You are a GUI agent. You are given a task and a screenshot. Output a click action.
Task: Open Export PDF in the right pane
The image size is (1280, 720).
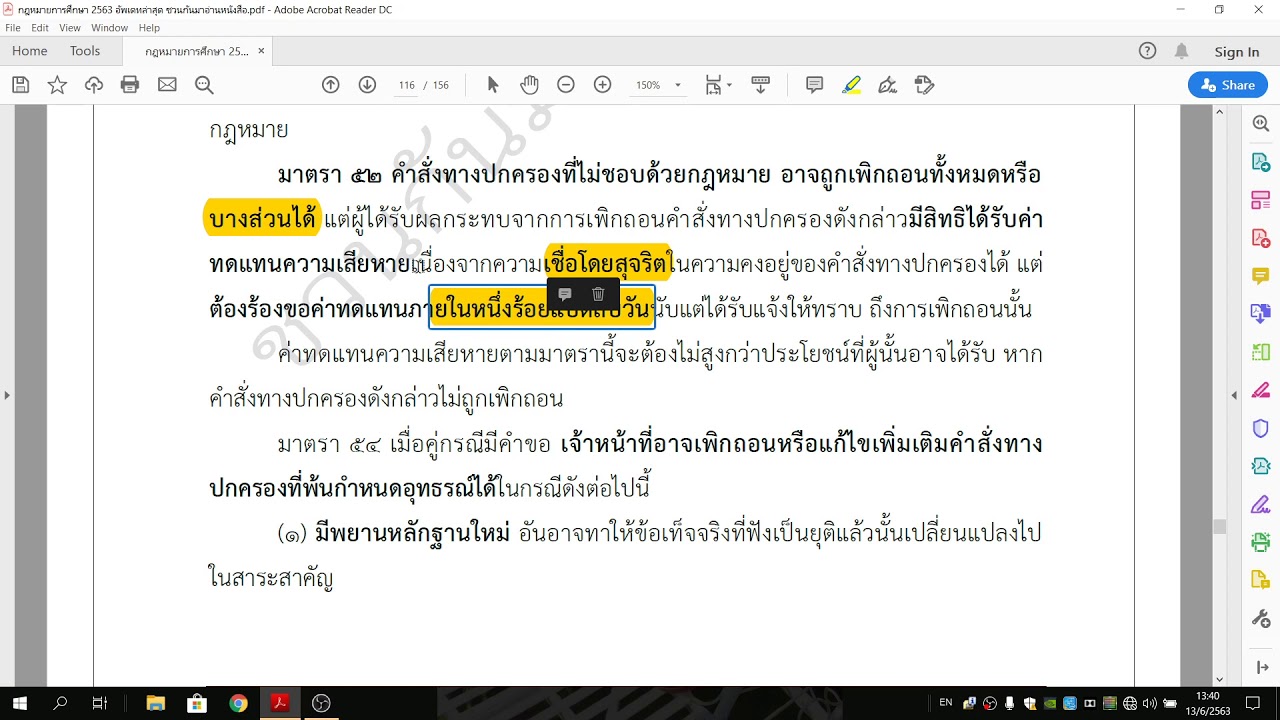pos(1261,162)
